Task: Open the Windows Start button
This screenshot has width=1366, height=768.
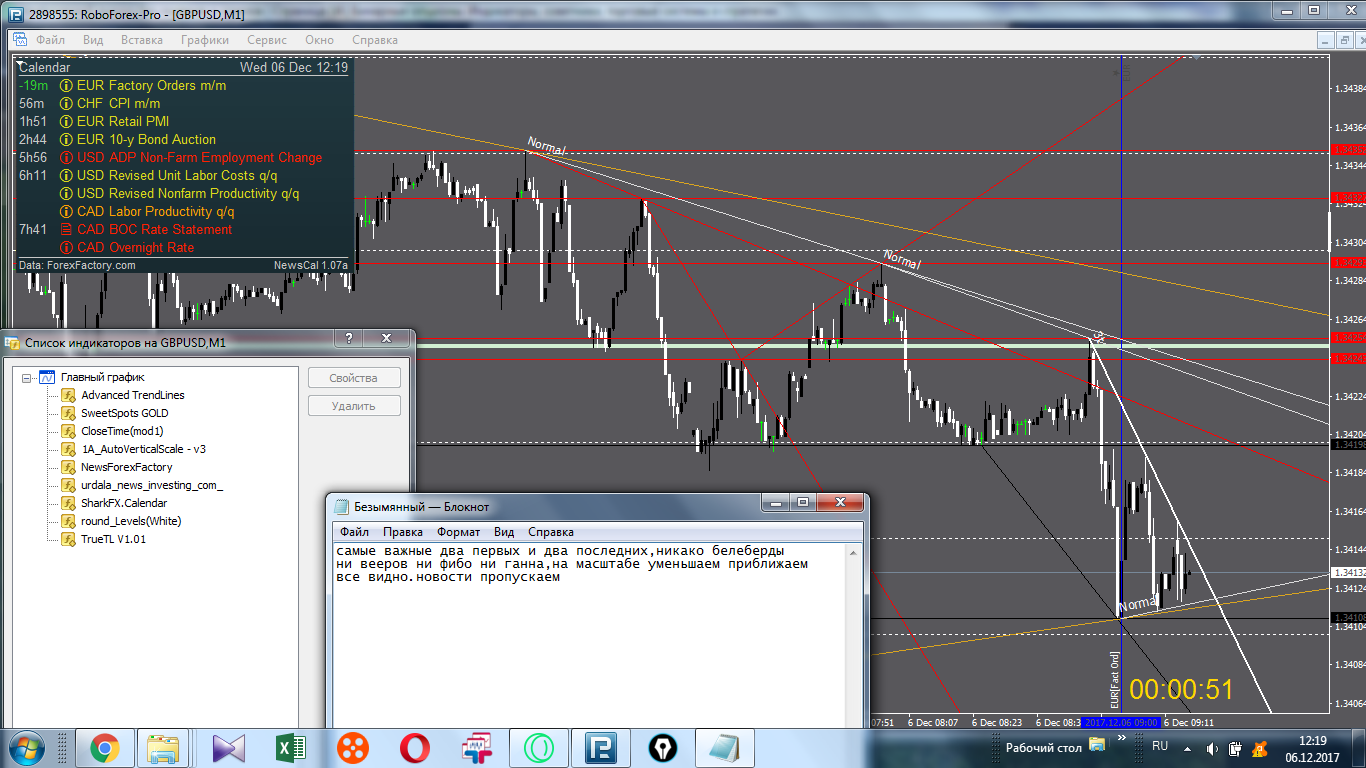Action: [x=25, y=747]
